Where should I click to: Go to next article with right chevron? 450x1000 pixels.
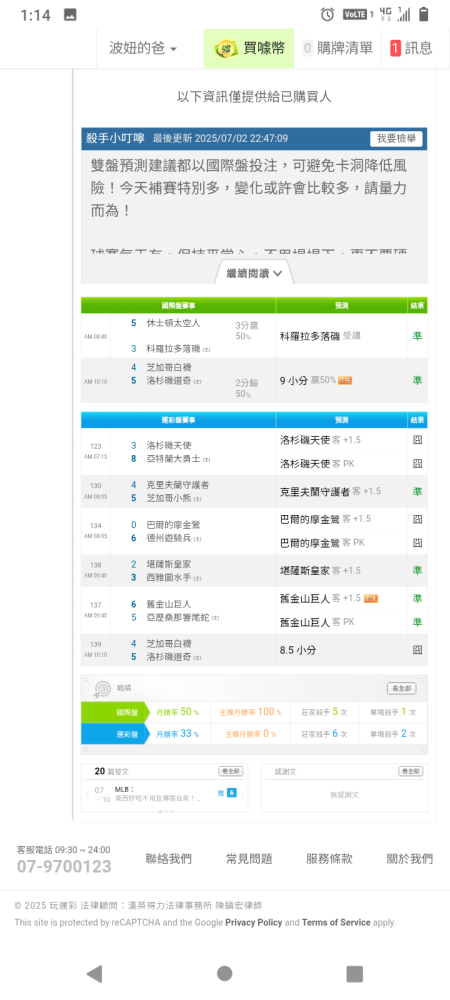click(x=242, y=795)
